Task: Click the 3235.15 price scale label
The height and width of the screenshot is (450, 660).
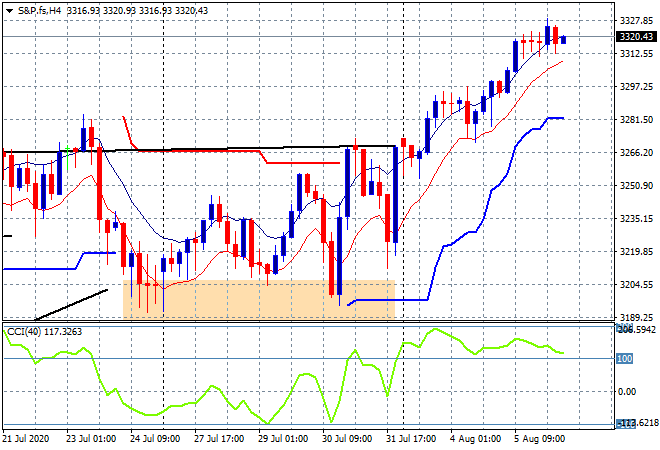Action: click(636, 218)
